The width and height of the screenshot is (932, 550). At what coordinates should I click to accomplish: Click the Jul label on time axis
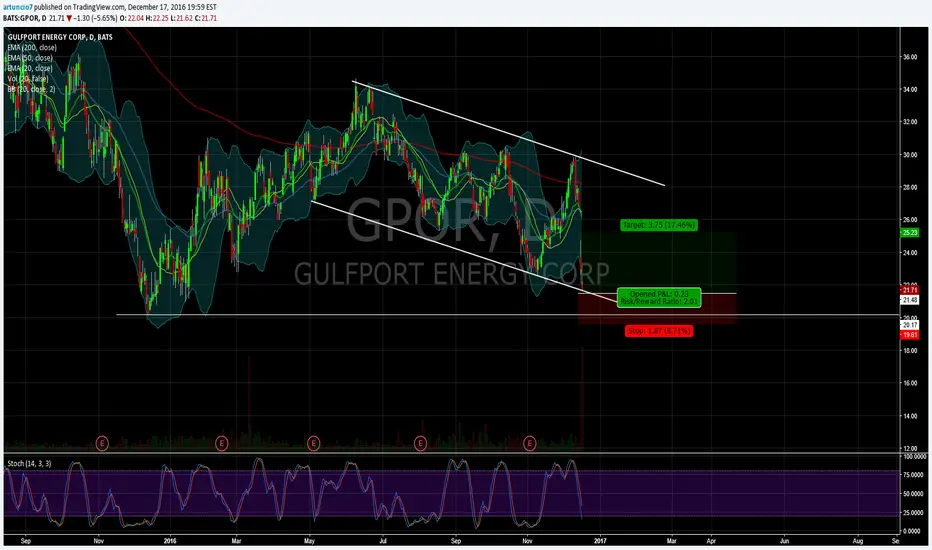[383, 541]
